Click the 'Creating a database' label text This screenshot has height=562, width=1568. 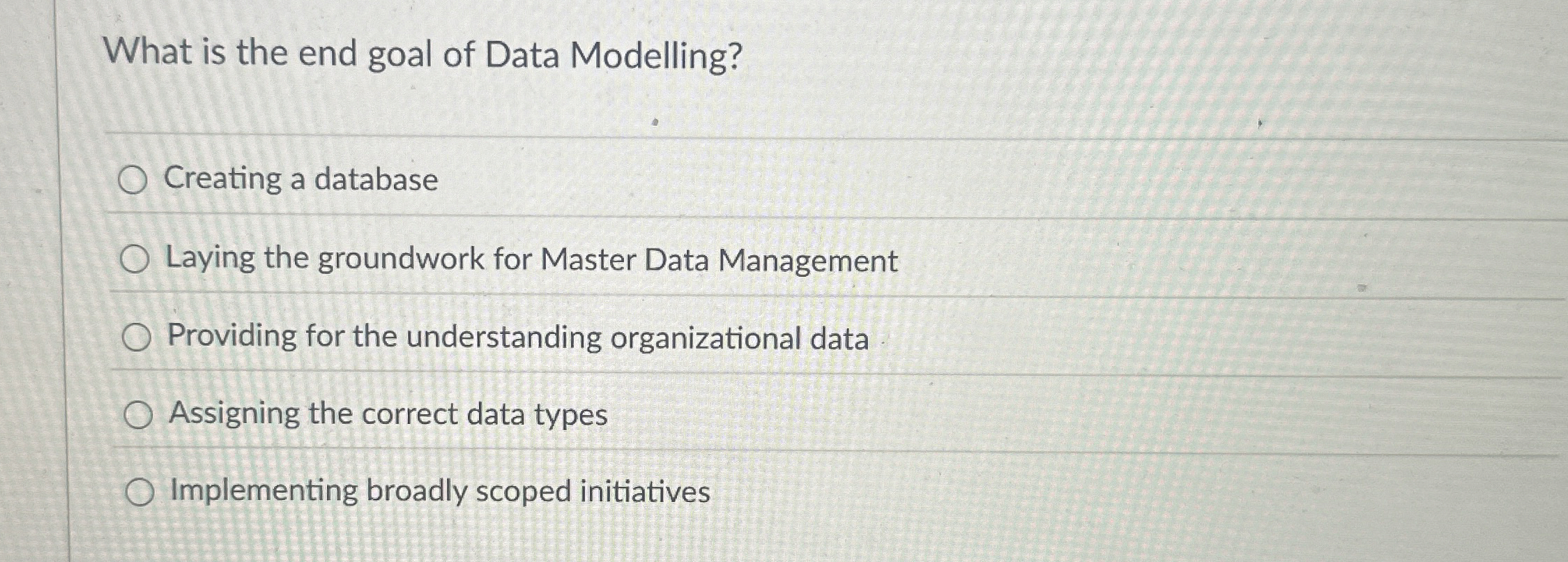tap(301, 181)
